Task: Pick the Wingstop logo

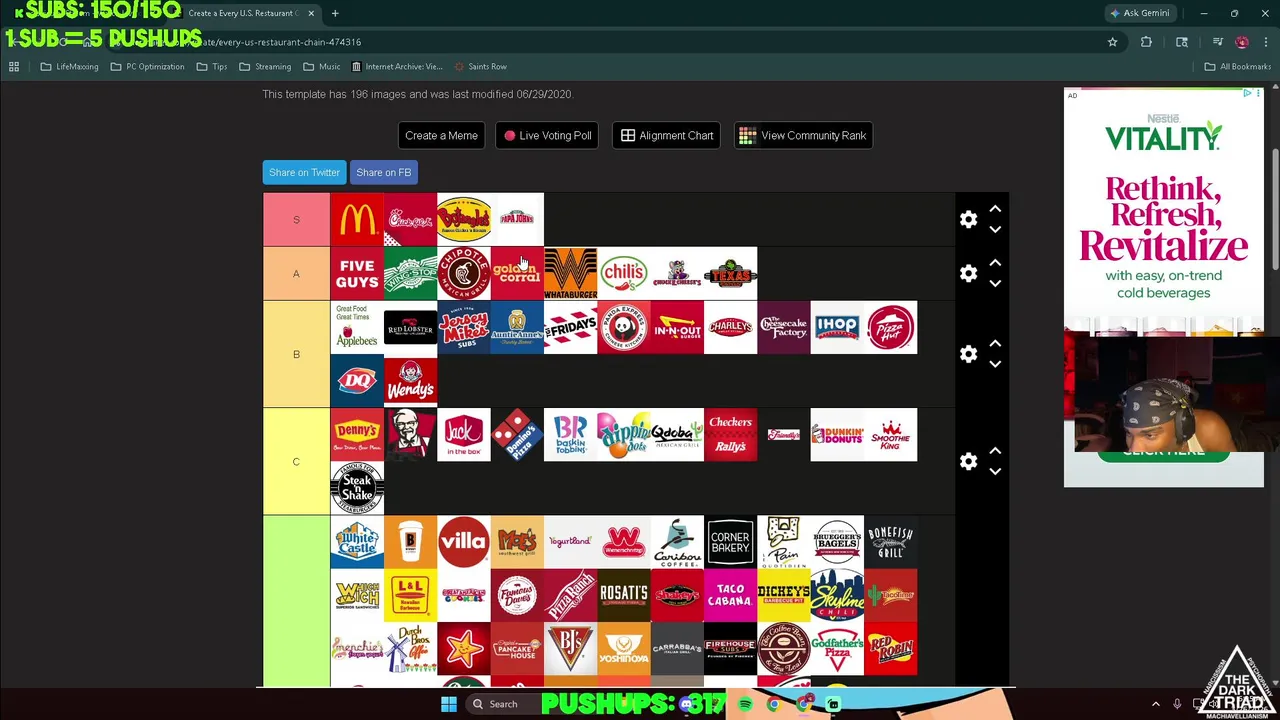Action: coord(410,273)
